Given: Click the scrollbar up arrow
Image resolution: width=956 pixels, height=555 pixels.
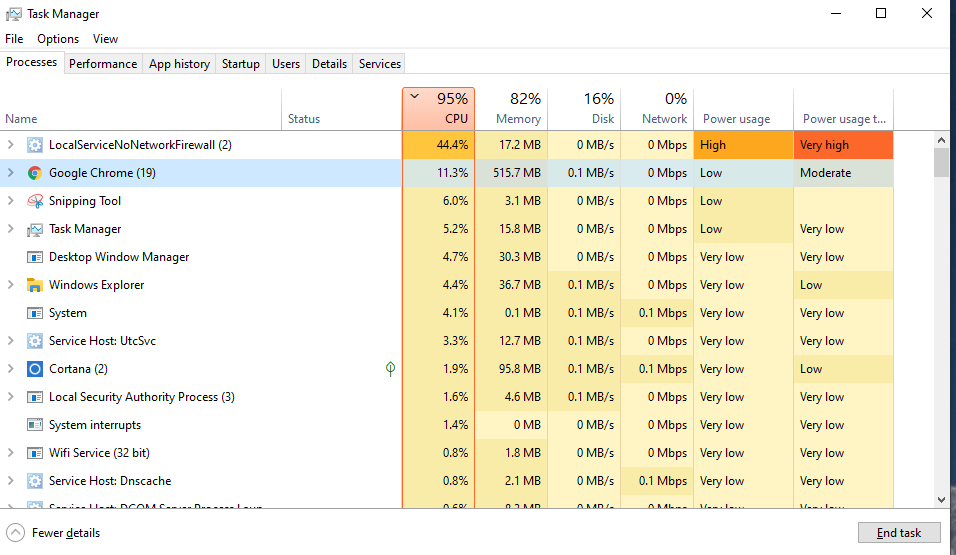Looking at the screenshot, I should pos(941,140).
